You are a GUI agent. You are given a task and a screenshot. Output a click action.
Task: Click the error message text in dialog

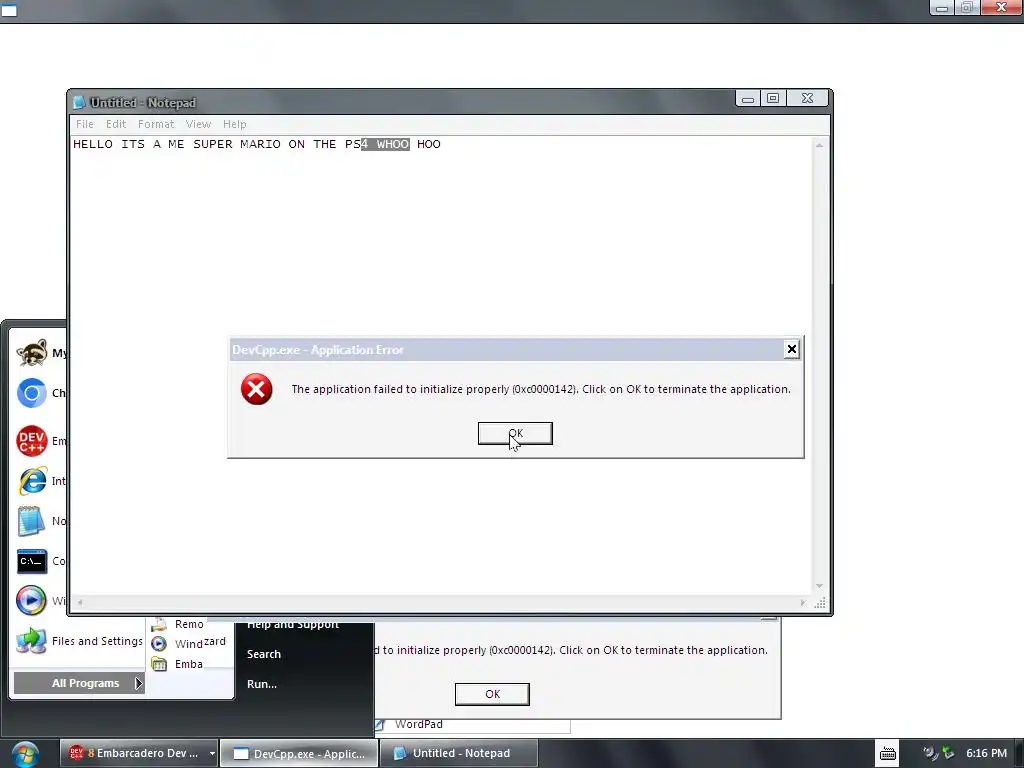tap(541, 389)
